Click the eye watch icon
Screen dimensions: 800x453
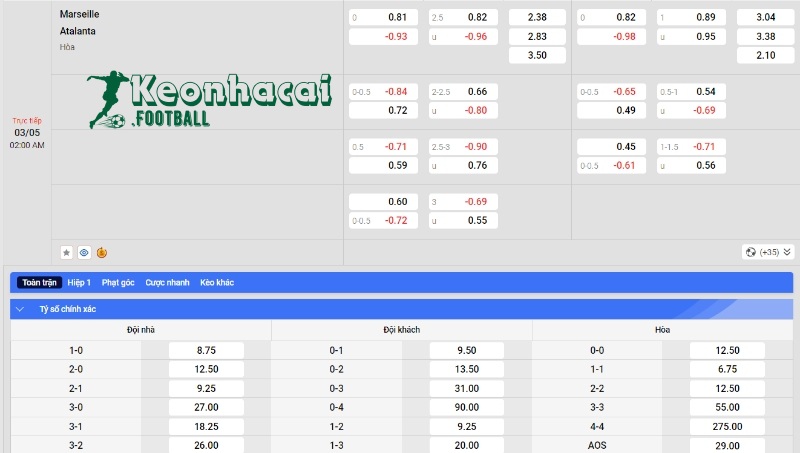pyautogui.click(x=84, y=253)
